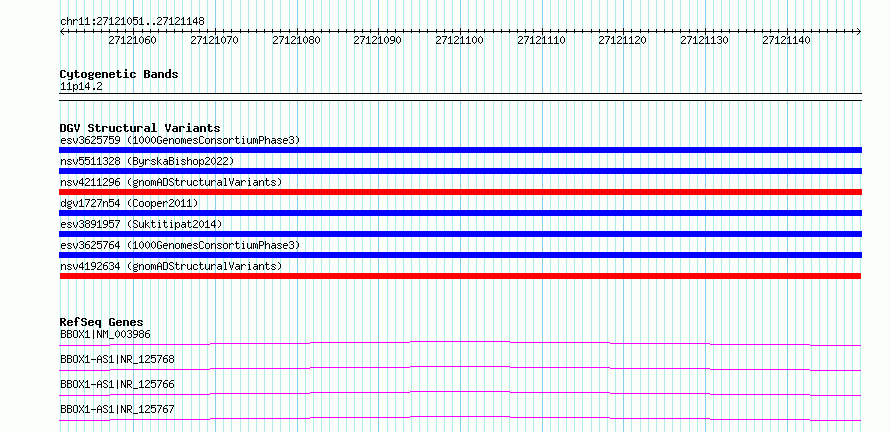This screenshot has height=432, width=890.
Task: Click the magenta line of BBOX1-AS1|NR_125768
Action: pyautogui.click(x=460, y=368)
